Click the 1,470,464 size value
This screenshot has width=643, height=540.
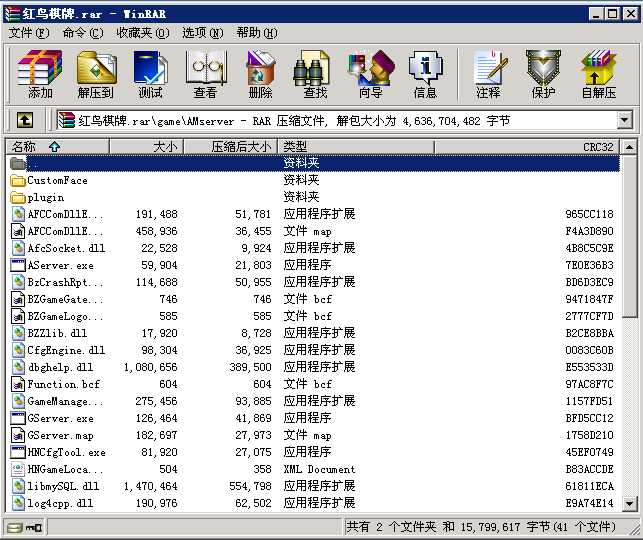[150, 486]
